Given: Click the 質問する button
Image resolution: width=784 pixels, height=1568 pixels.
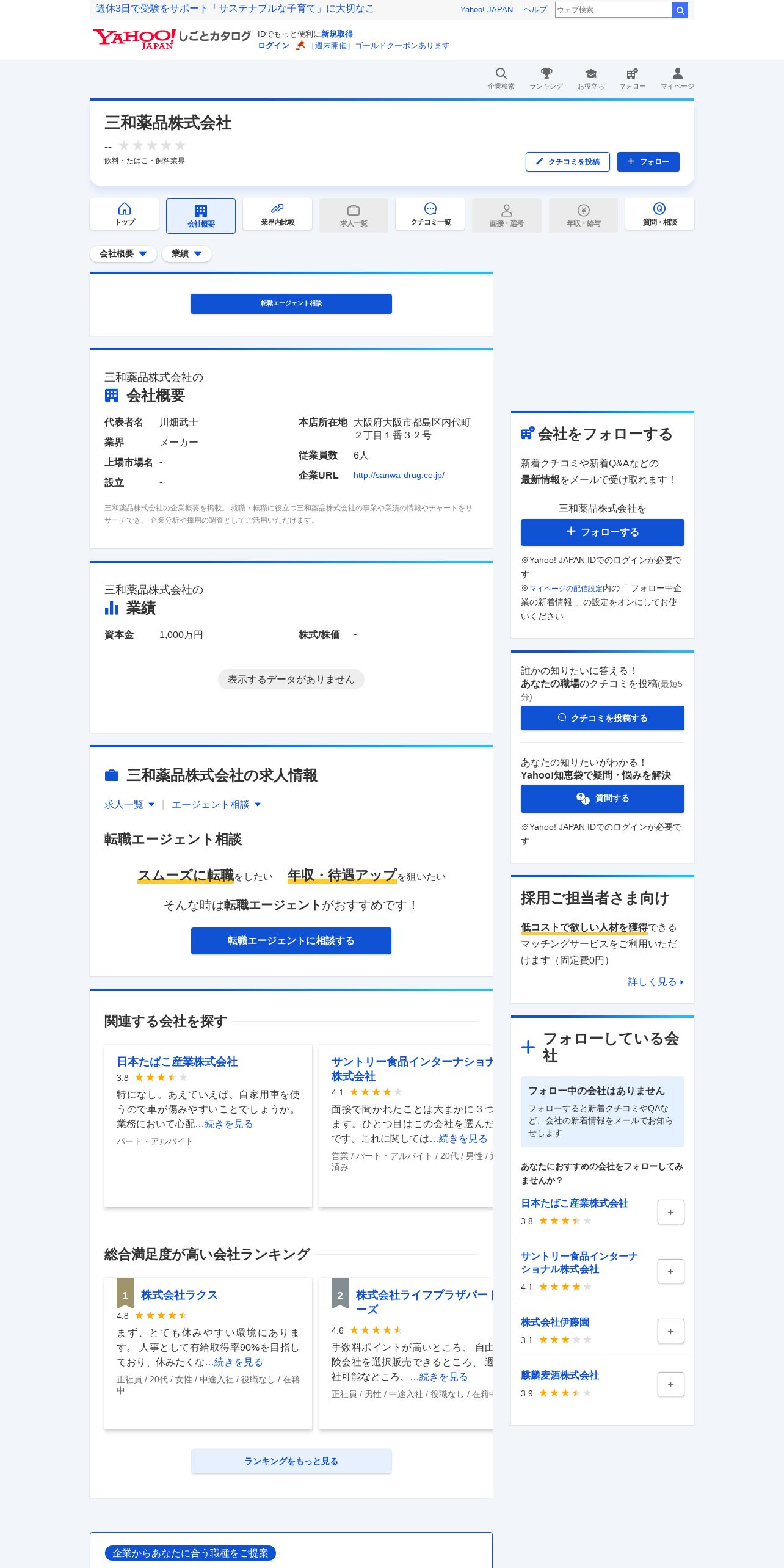Looking at the screenshot, I should click(603, 799).
